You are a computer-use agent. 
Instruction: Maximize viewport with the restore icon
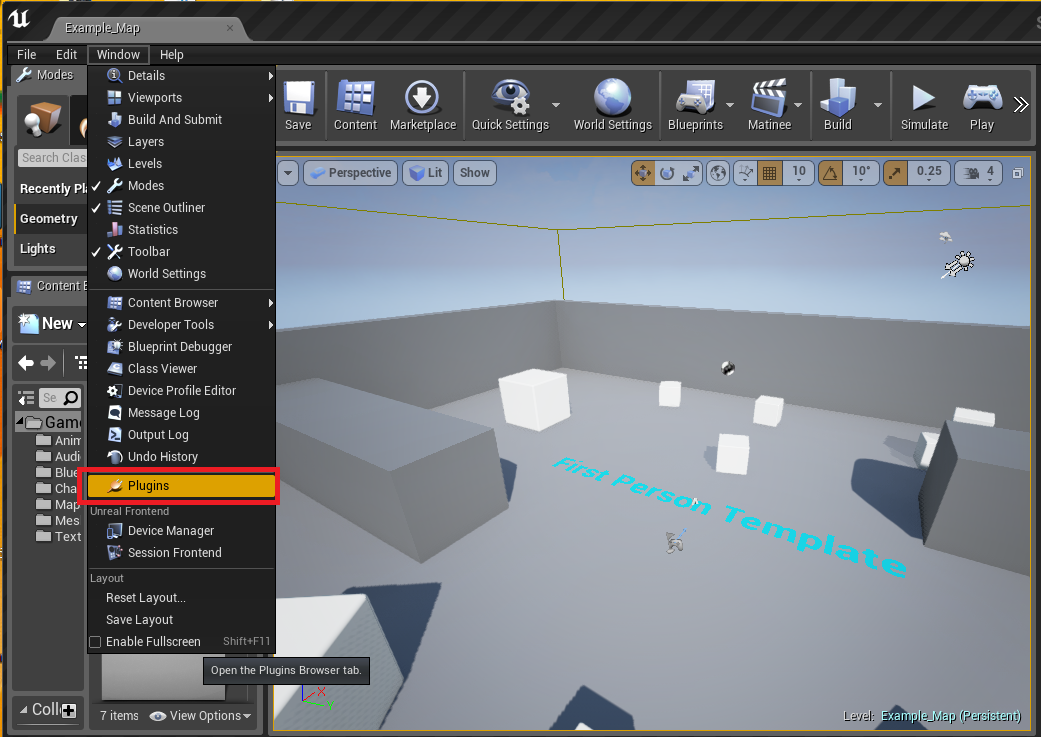pyautogui.click(x=1017, y=173)
